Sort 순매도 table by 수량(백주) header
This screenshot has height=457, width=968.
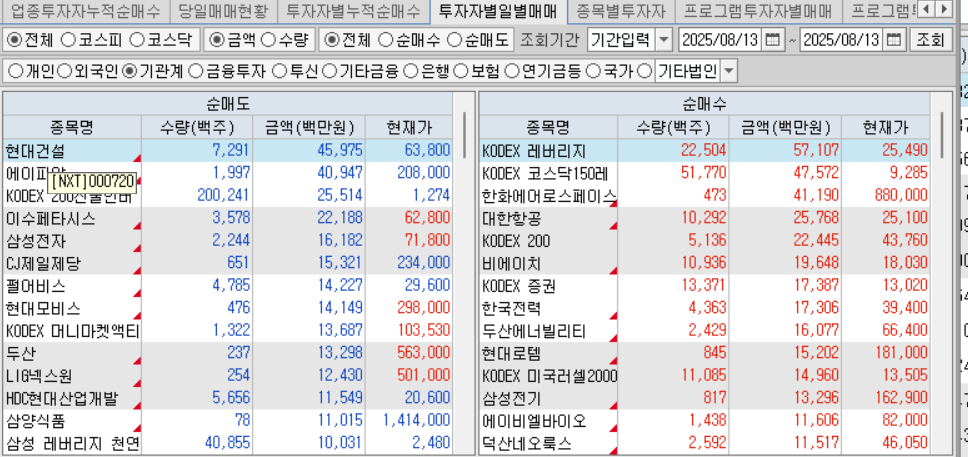(x=197, y=128)
